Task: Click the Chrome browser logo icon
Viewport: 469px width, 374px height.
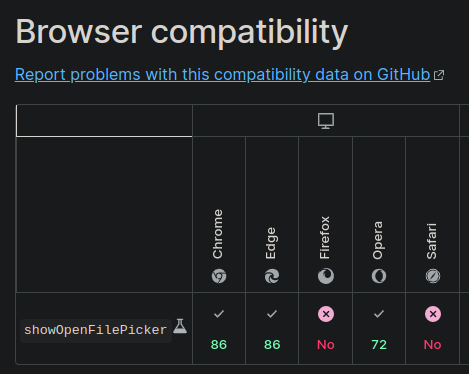Action: pyautogui.click(x=219, y=276)
